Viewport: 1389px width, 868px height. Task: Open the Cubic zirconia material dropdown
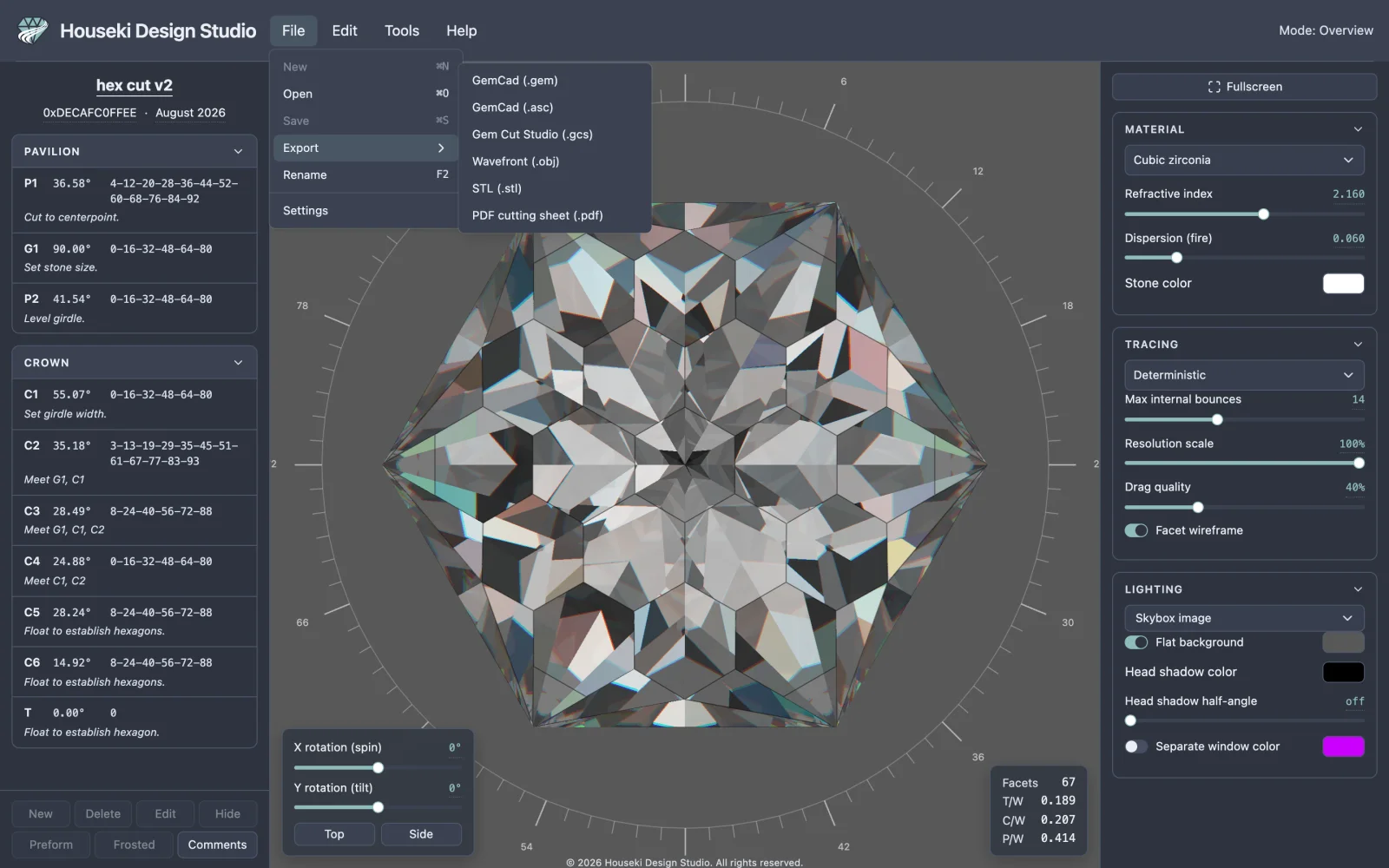(1244, 160)
